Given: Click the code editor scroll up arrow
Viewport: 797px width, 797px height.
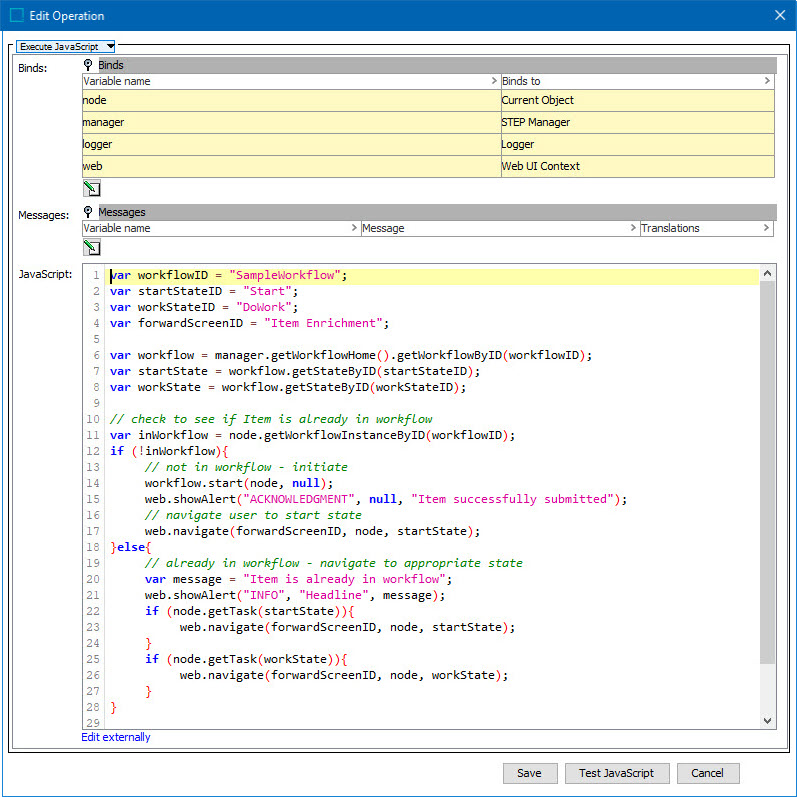Looking at the screenshot, I should tap(767, 273).
